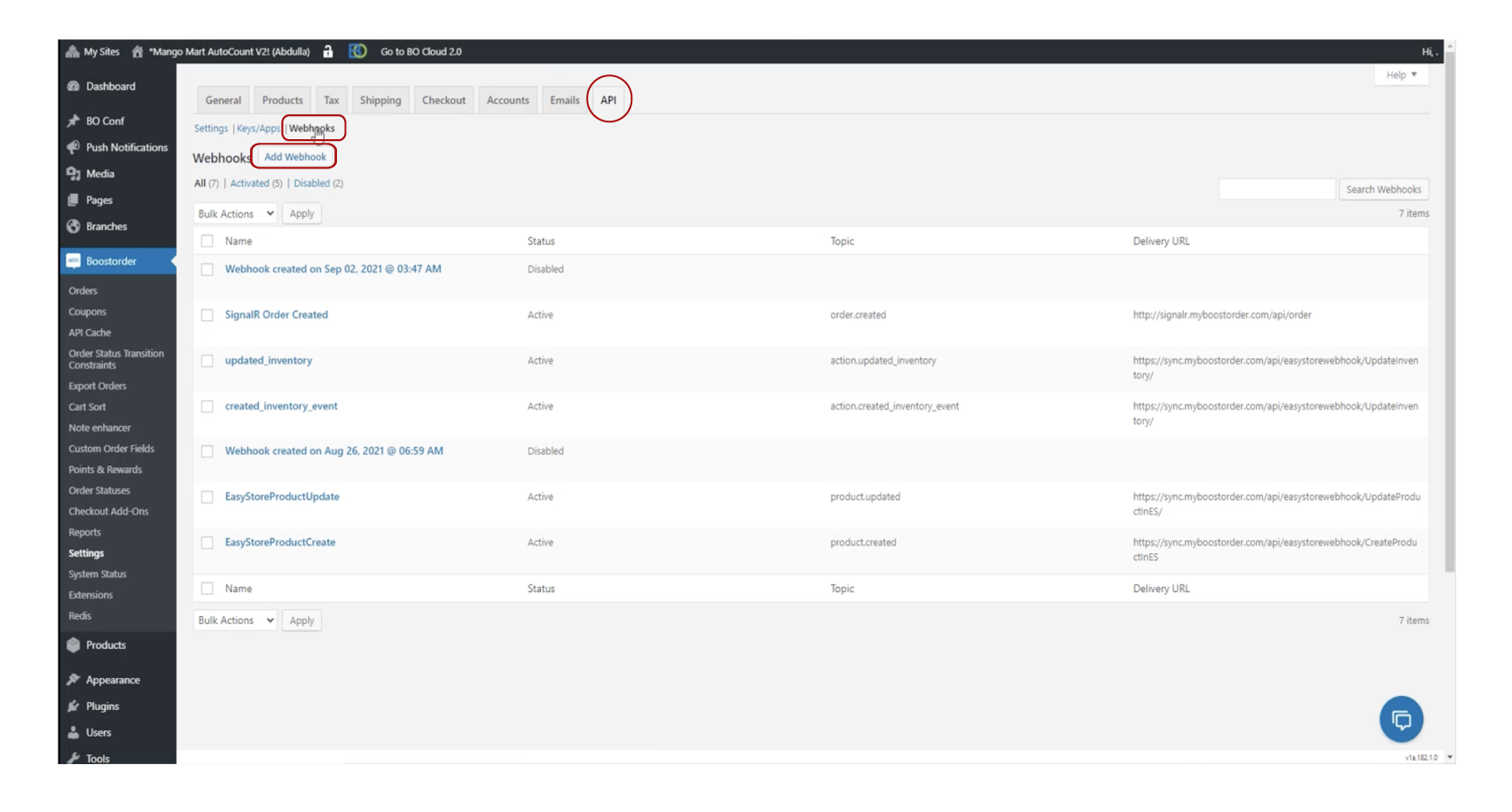This screenshot has height=812, width=1512.
Task: Click the Tools wrench icon
Action: pyautogui.click(x=74, y=758)
